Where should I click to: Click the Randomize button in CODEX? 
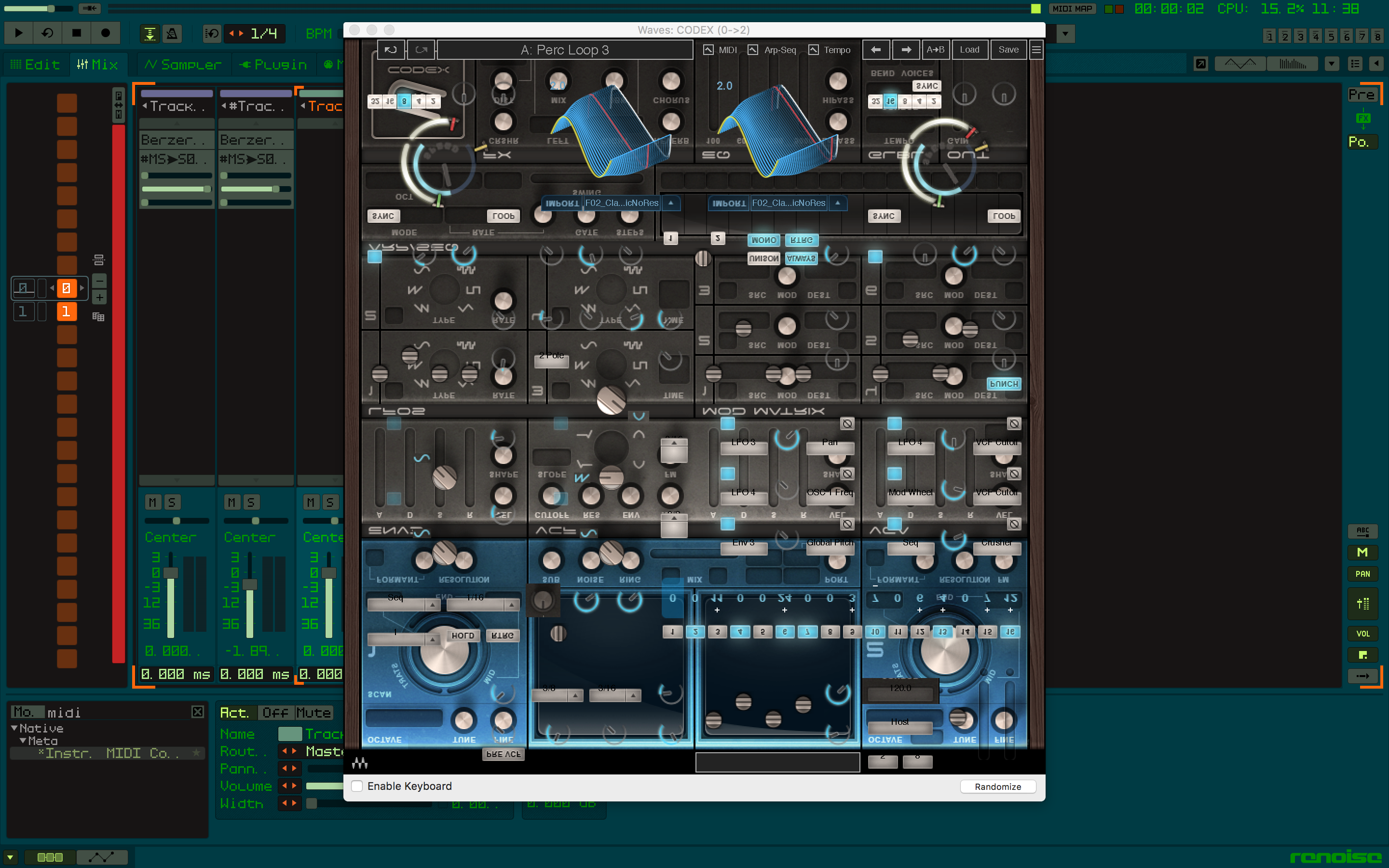pos(997,786)
